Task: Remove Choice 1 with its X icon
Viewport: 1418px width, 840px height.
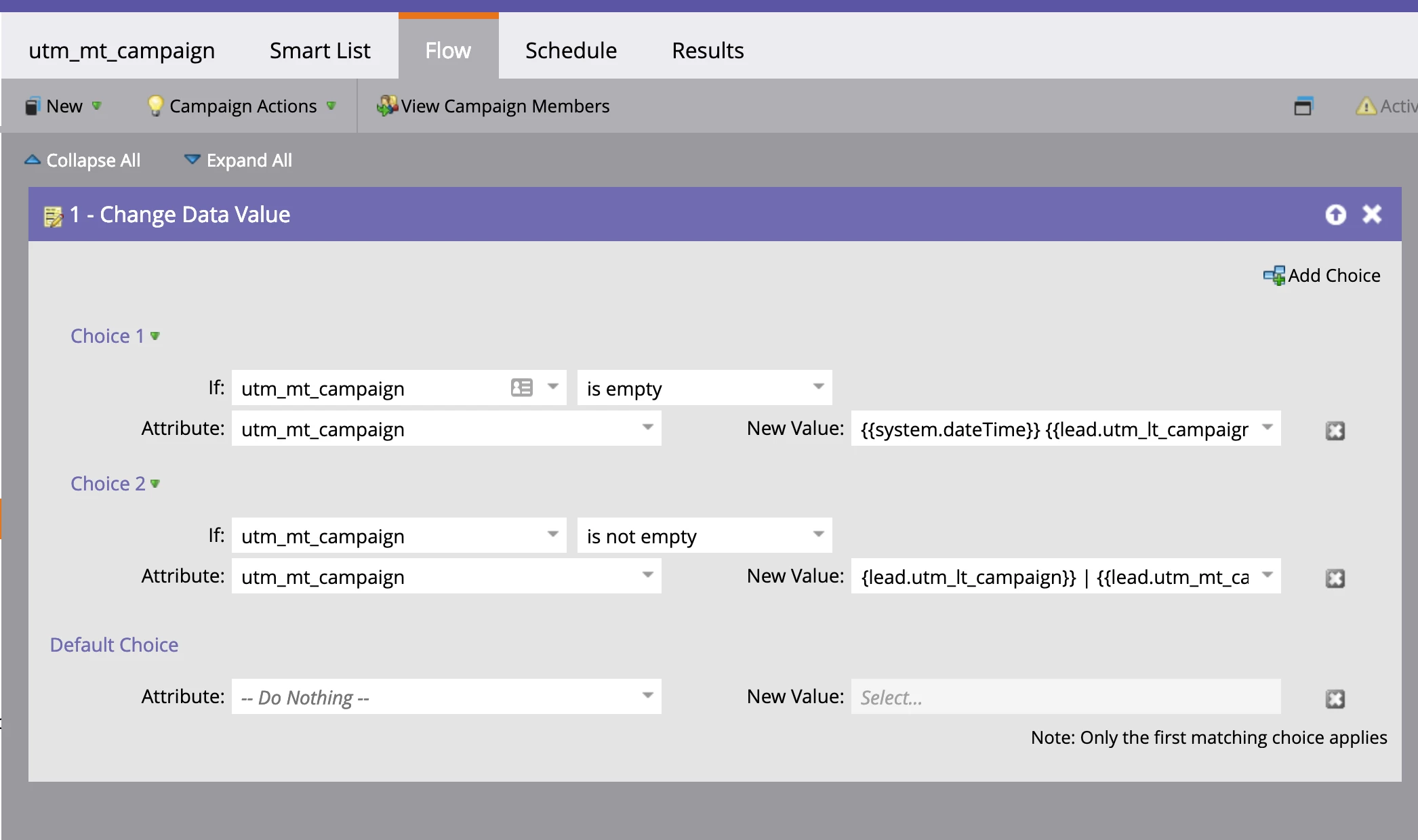Action: (x=1335, y=431)
